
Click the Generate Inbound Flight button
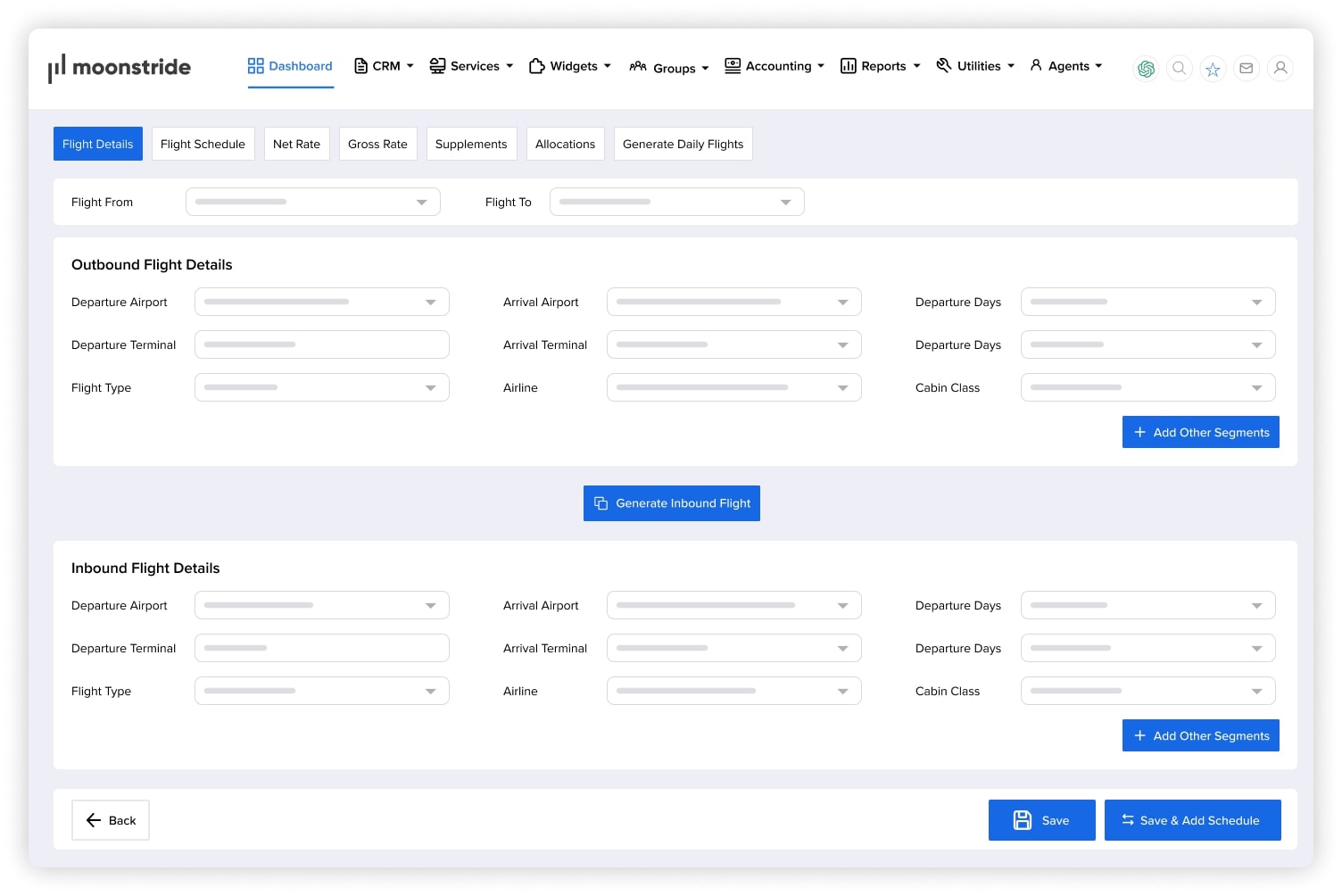click(672, 503)
